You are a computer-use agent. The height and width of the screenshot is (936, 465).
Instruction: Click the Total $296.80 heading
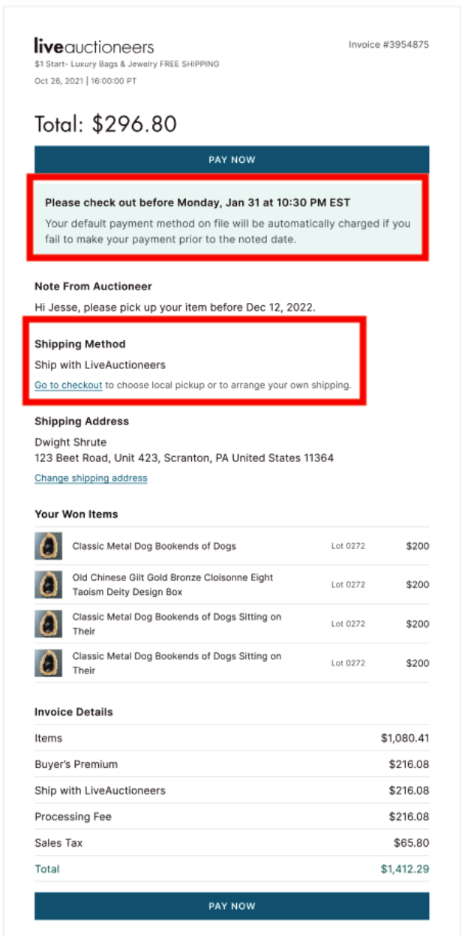coord(106,124)
